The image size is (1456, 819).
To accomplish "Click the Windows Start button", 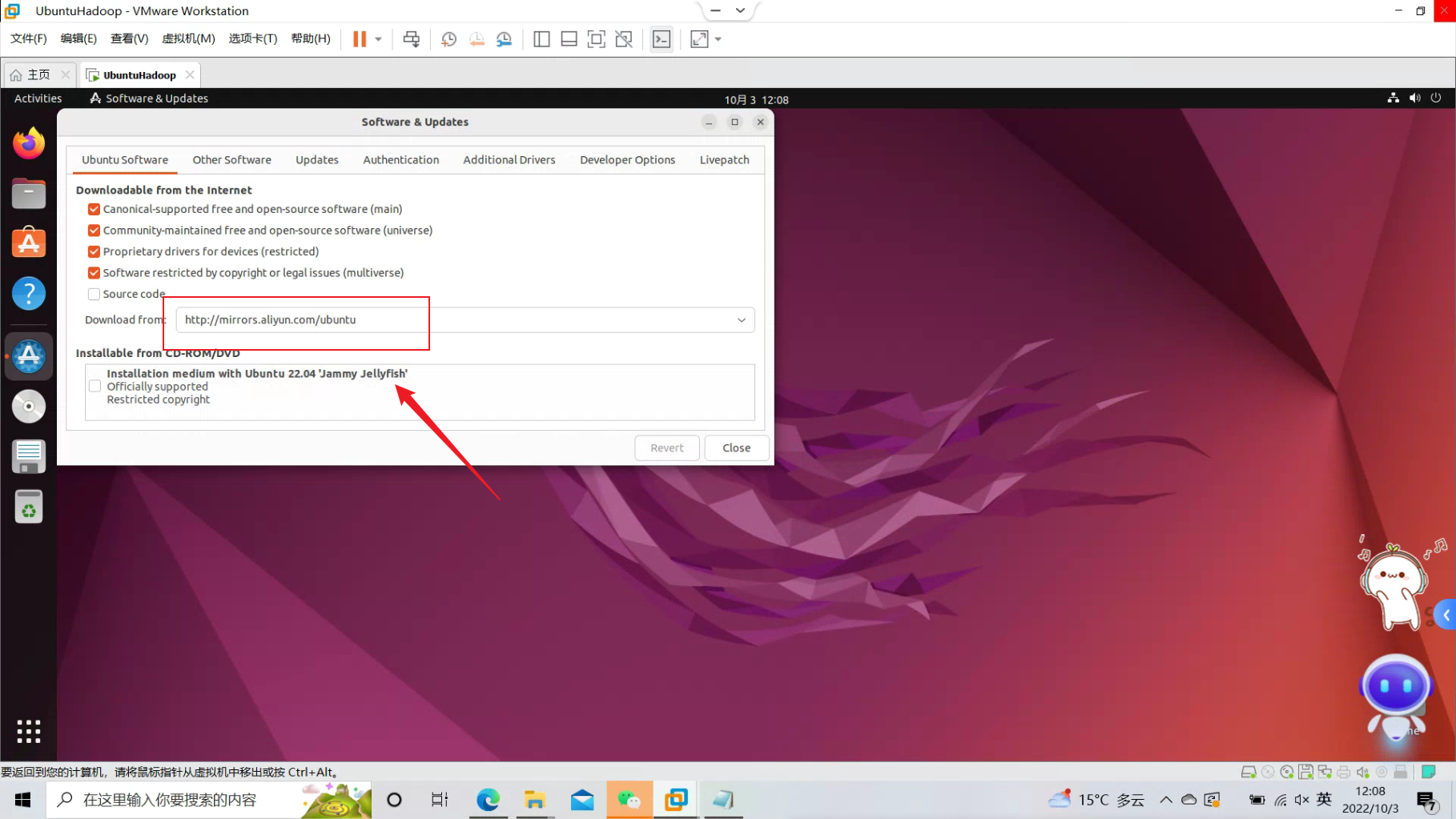I will coord(22,800).
